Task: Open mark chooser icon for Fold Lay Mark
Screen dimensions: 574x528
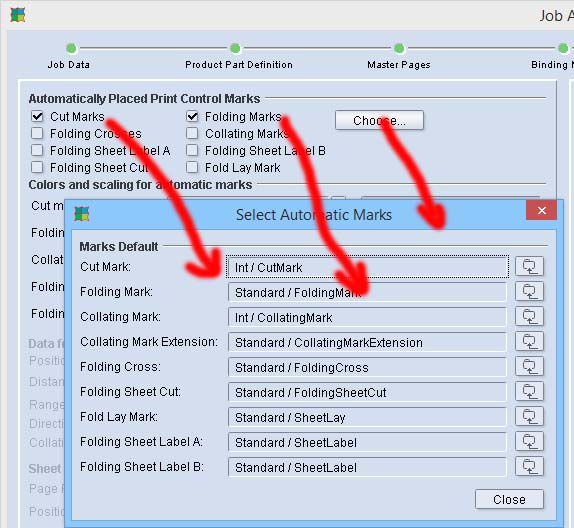Action: [x=529, y=416]
